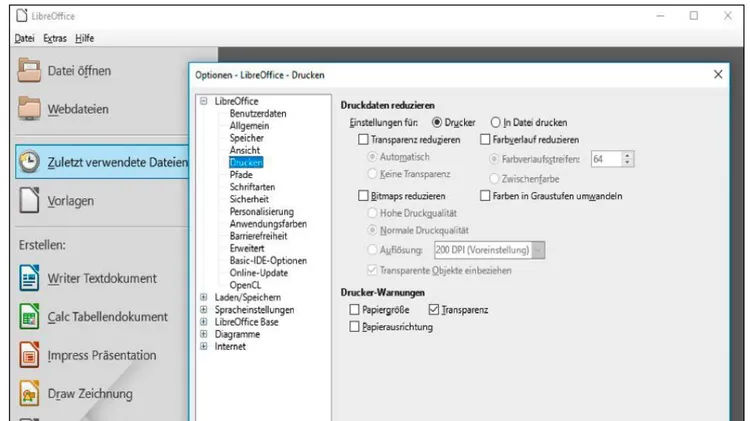This screenshot has height=421, width=750.
Task: Click the Webdateien folder icon
Action: pyautogui.click(x=29, y=108)
